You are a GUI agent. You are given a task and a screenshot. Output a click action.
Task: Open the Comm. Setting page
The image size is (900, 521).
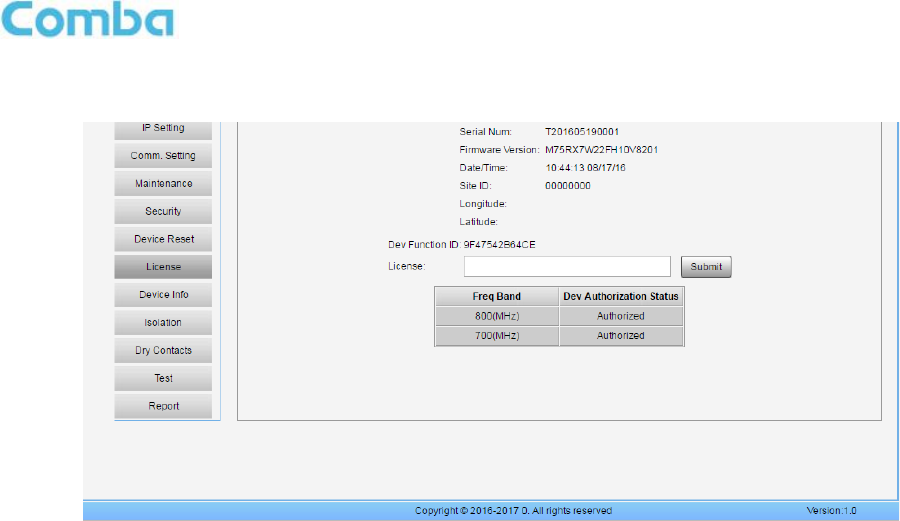163,155
